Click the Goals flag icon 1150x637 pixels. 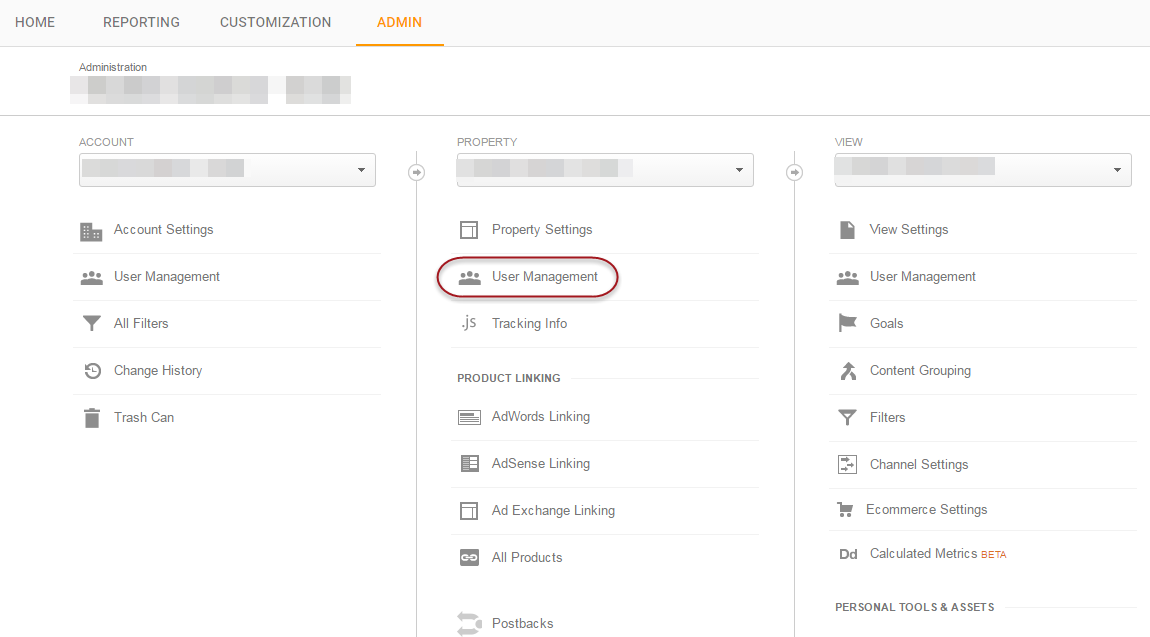pyautogui.click(x=847, y=324)
